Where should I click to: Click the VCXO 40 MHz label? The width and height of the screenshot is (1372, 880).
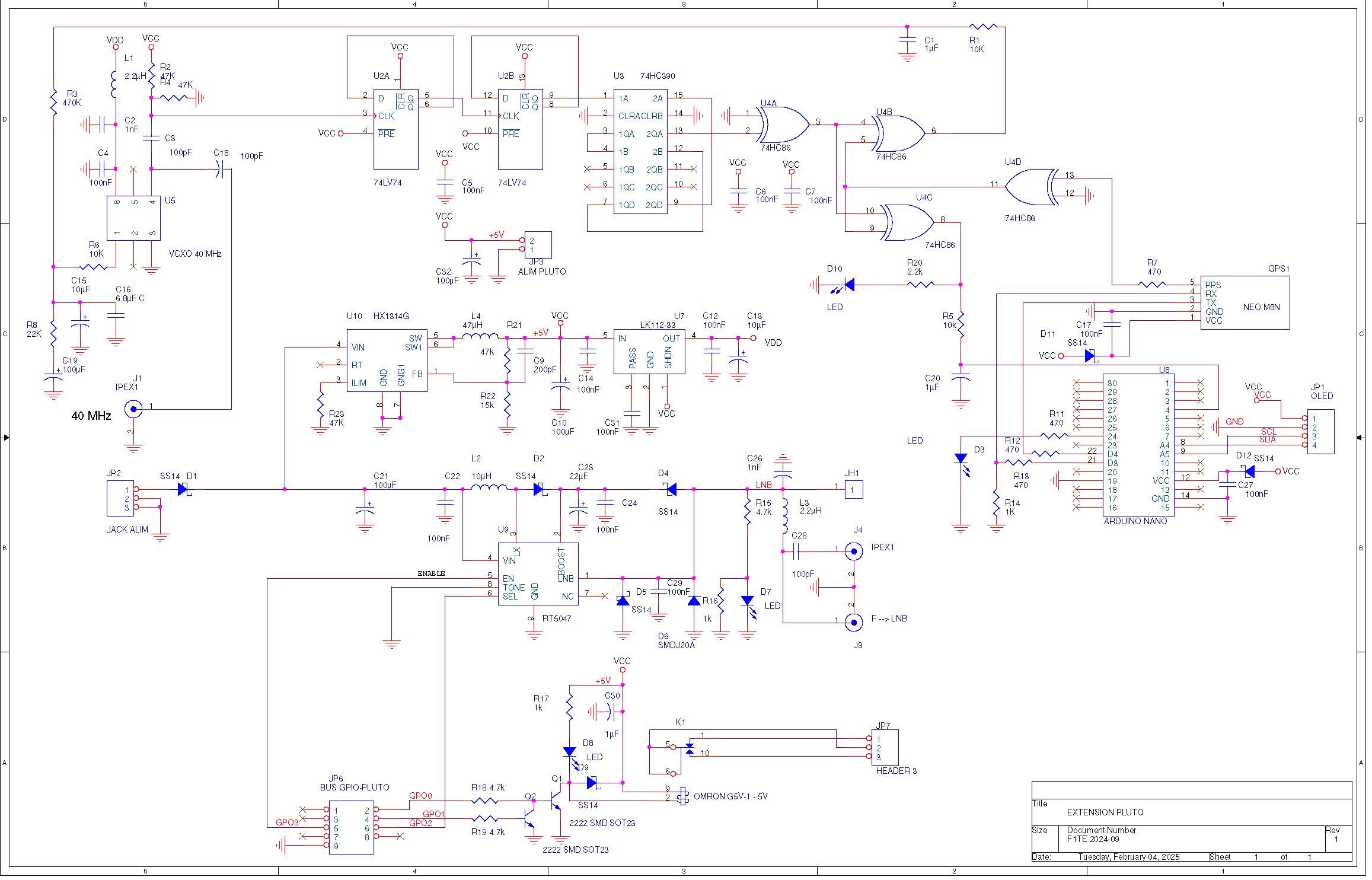coord(195,254)
